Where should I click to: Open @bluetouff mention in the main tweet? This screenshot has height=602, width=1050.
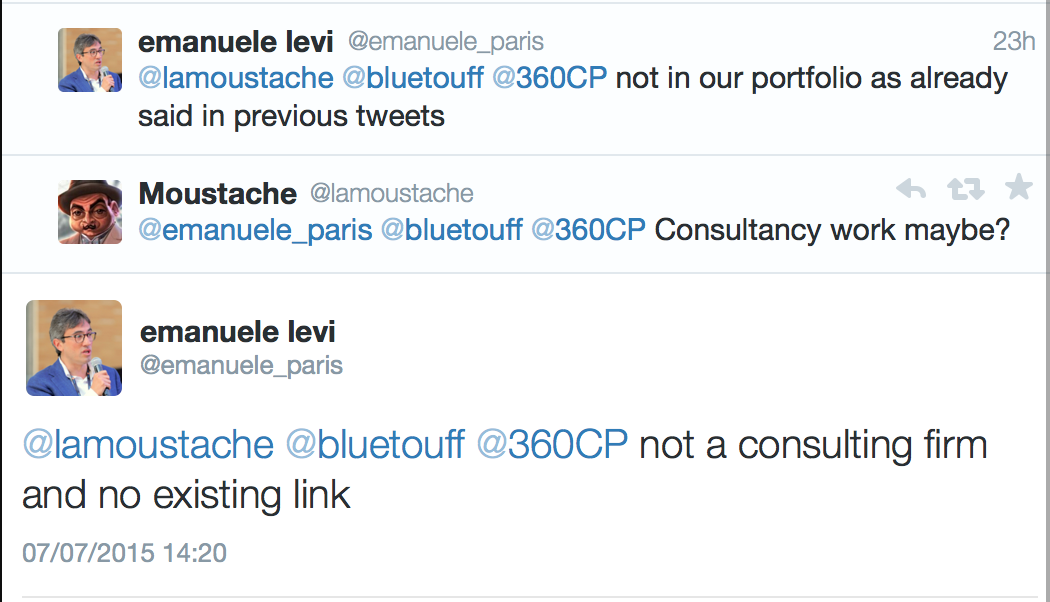tap(375, 445)
